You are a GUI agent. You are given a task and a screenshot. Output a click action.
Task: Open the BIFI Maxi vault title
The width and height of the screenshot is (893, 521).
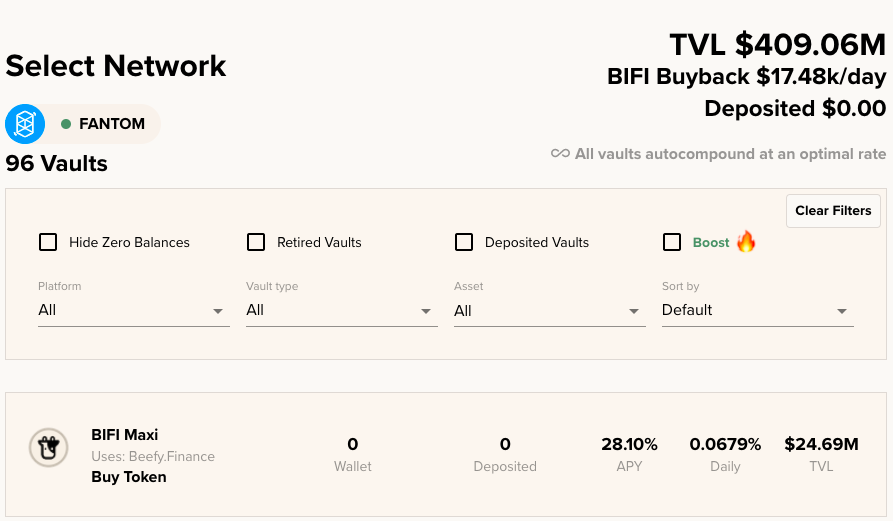(x=125, y=435)
